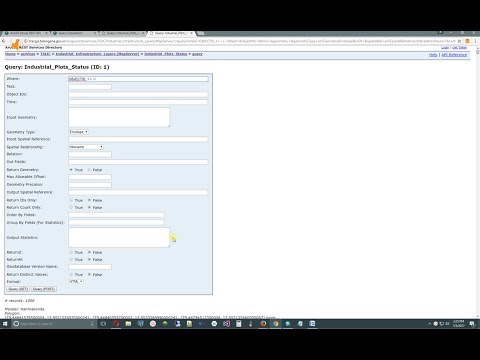Set Return Geometry to True
This screenshot has height=360, width=480.
coord(71,170)
